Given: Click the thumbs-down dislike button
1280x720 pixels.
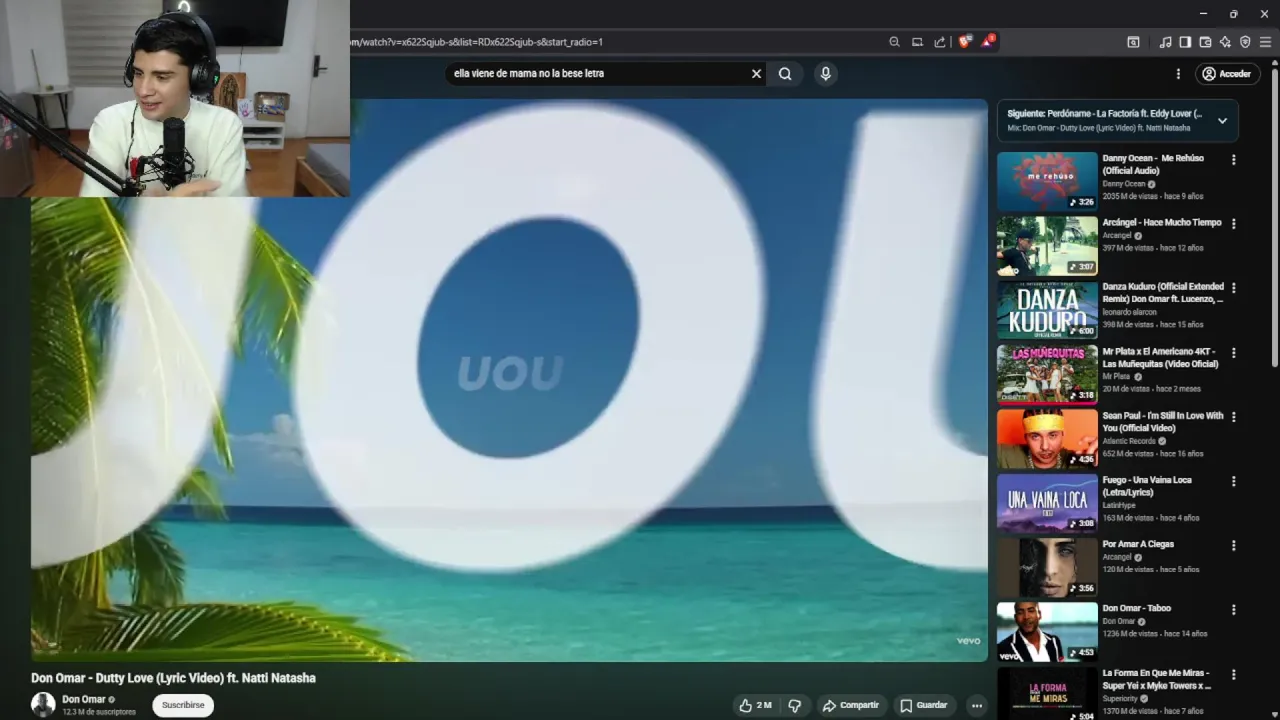Looking at the screenshot, I should pyautogui.click(x=795, y=705).
